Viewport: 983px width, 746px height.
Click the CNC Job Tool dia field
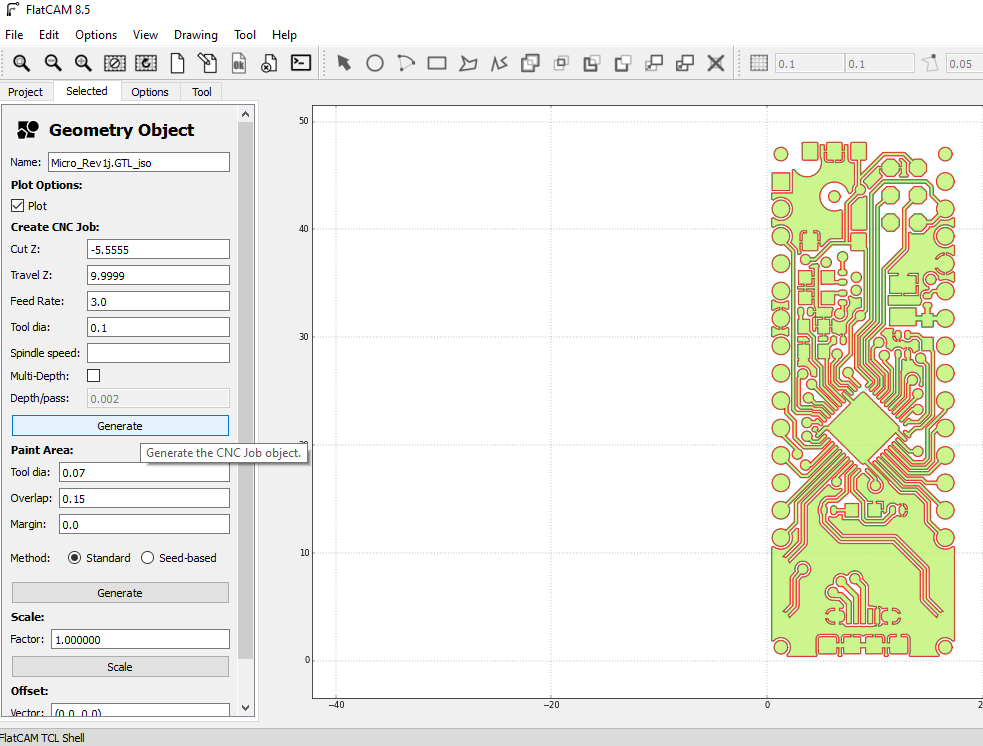[x=158, y=327]
